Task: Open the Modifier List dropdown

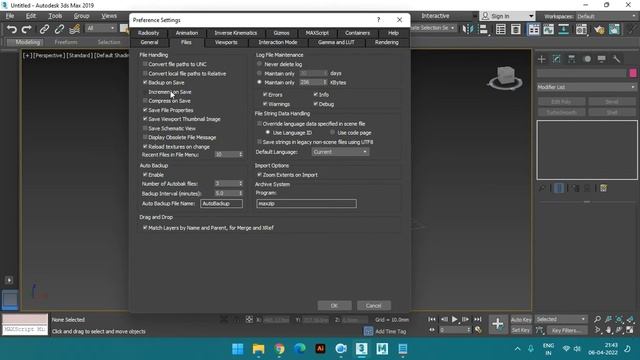Action: click(x=587, y=87)
